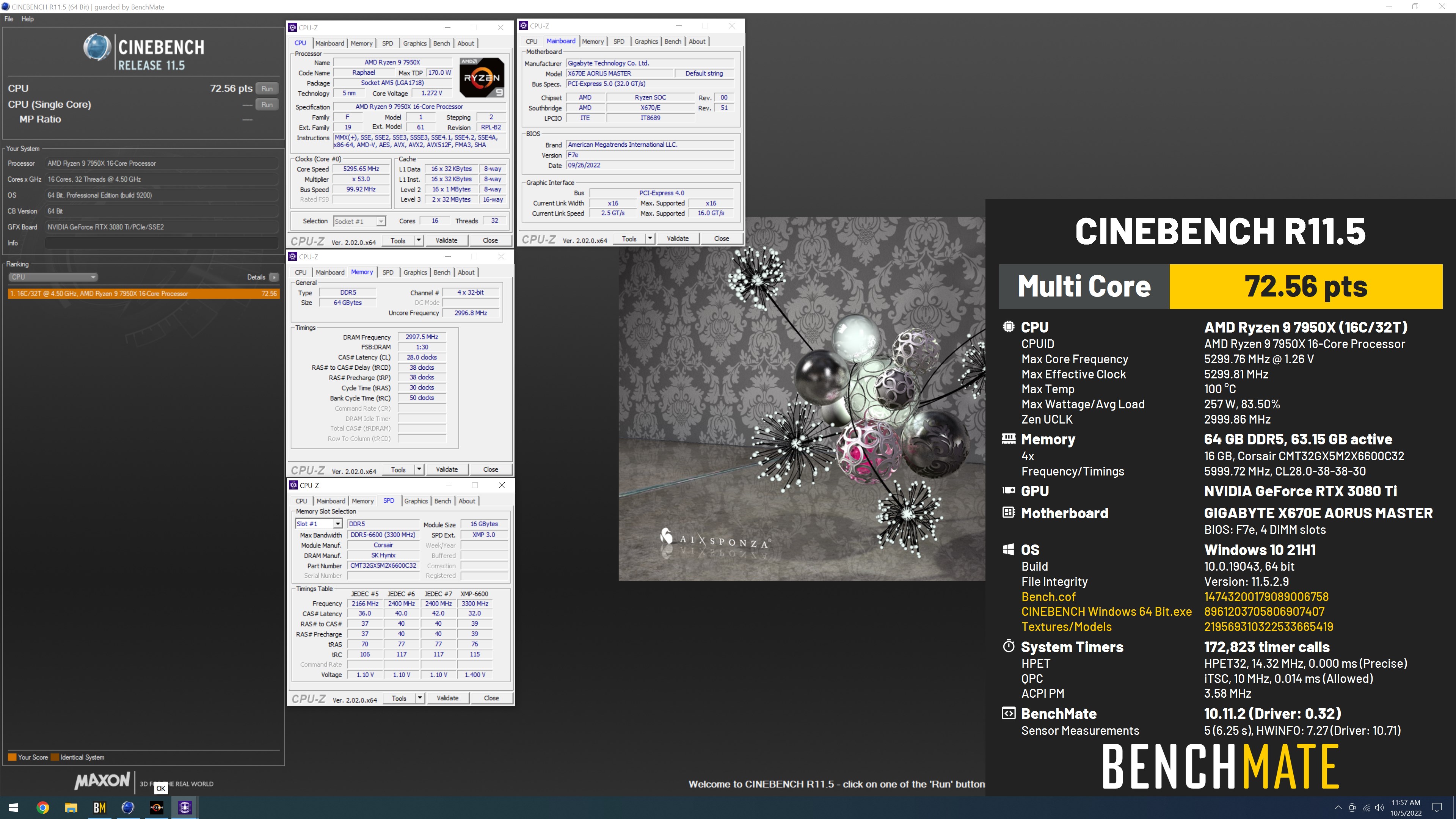The image size is (1456, 819).
Task: Click Close in the CPU-Z SPD window
Action: [x=491, y=698]
